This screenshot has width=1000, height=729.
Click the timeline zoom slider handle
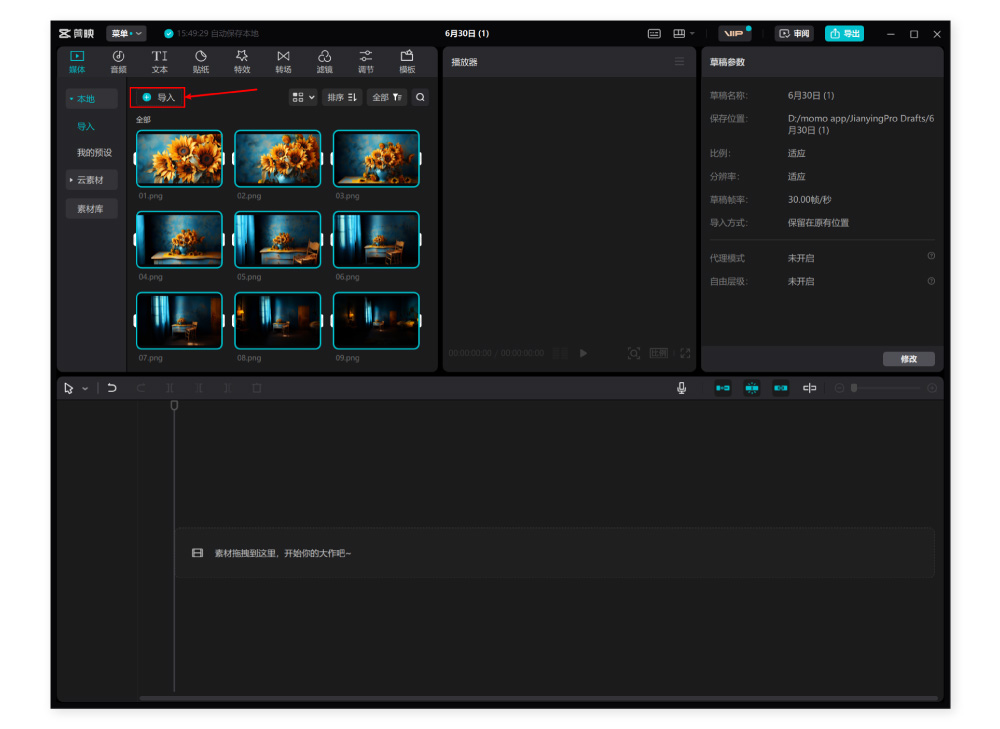point(854,388)
